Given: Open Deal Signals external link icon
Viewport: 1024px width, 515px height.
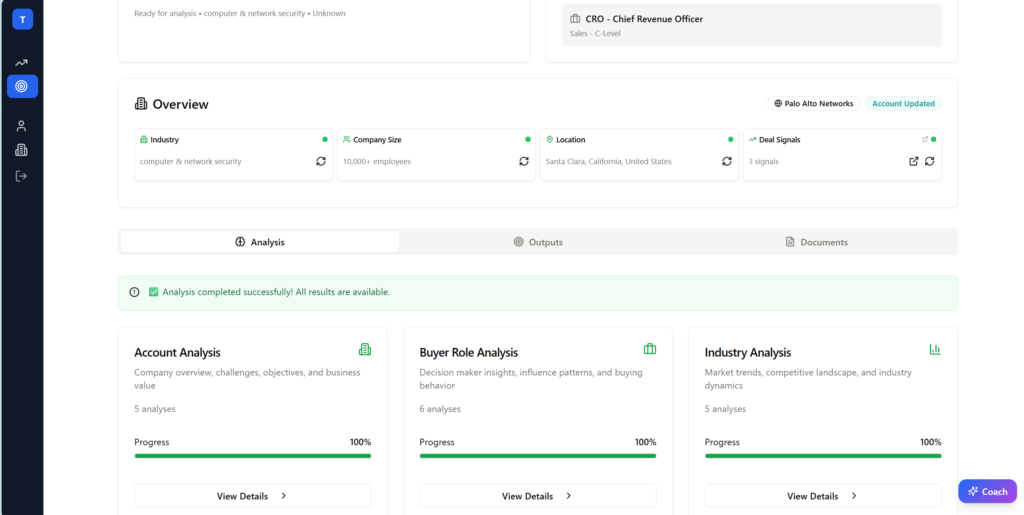Looking at the screenshot, I should pos(913,161).
